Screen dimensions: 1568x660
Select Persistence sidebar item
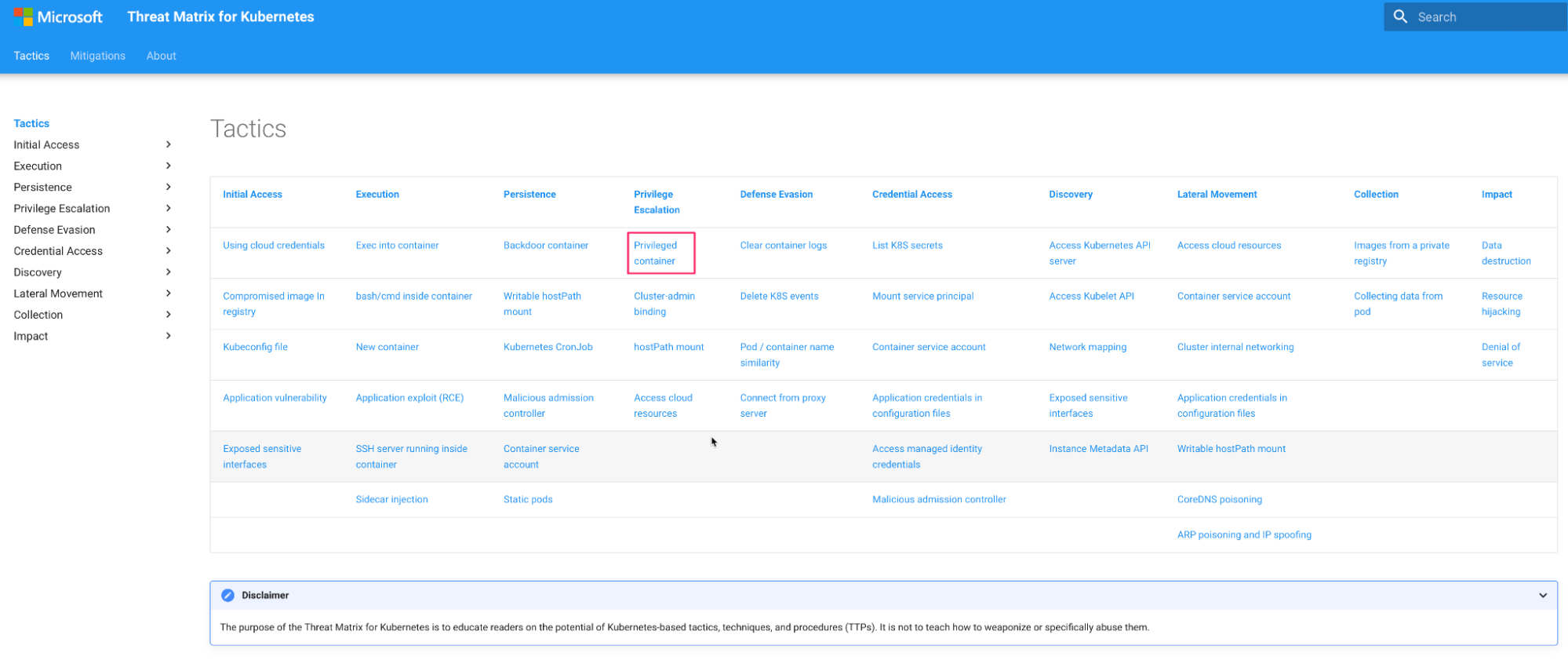tap(42, 187)
